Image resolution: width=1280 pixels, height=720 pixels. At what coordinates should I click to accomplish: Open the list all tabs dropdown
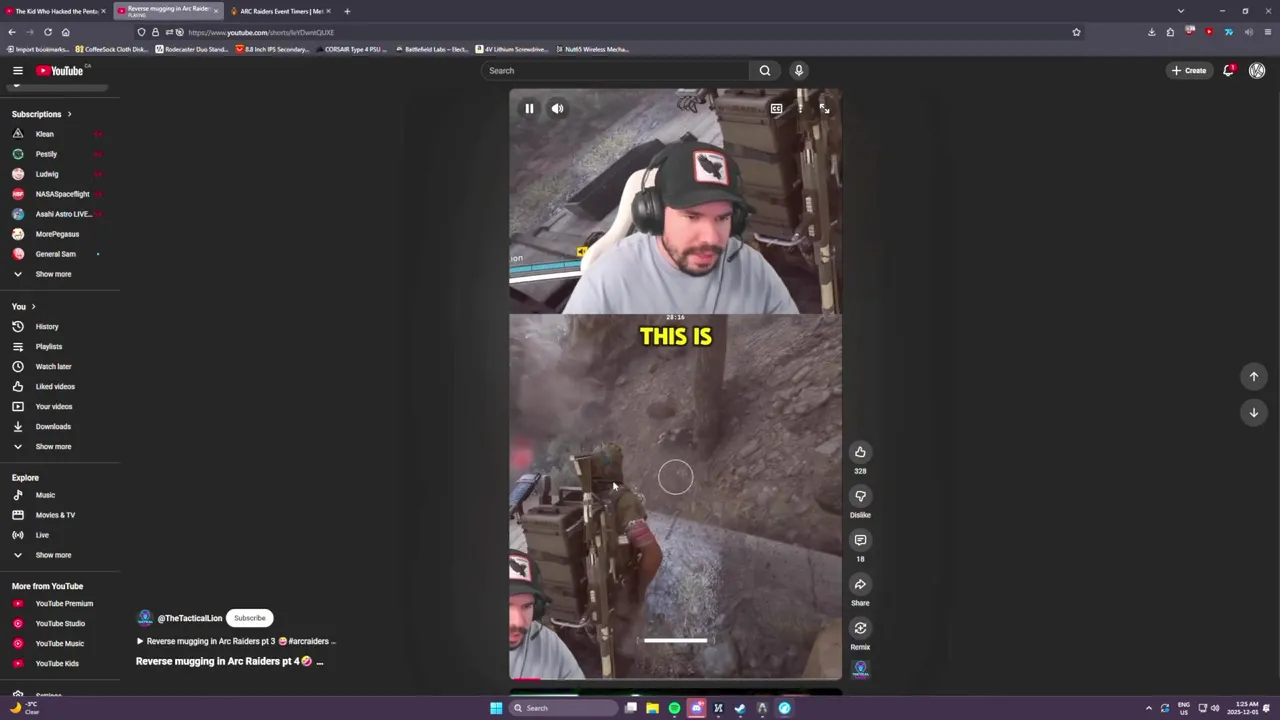tap(1181, 11)
